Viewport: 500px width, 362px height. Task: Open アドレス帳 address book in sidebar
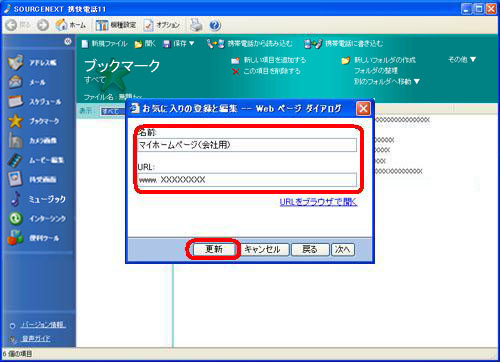pyautogui.click(x=32, y=62)
